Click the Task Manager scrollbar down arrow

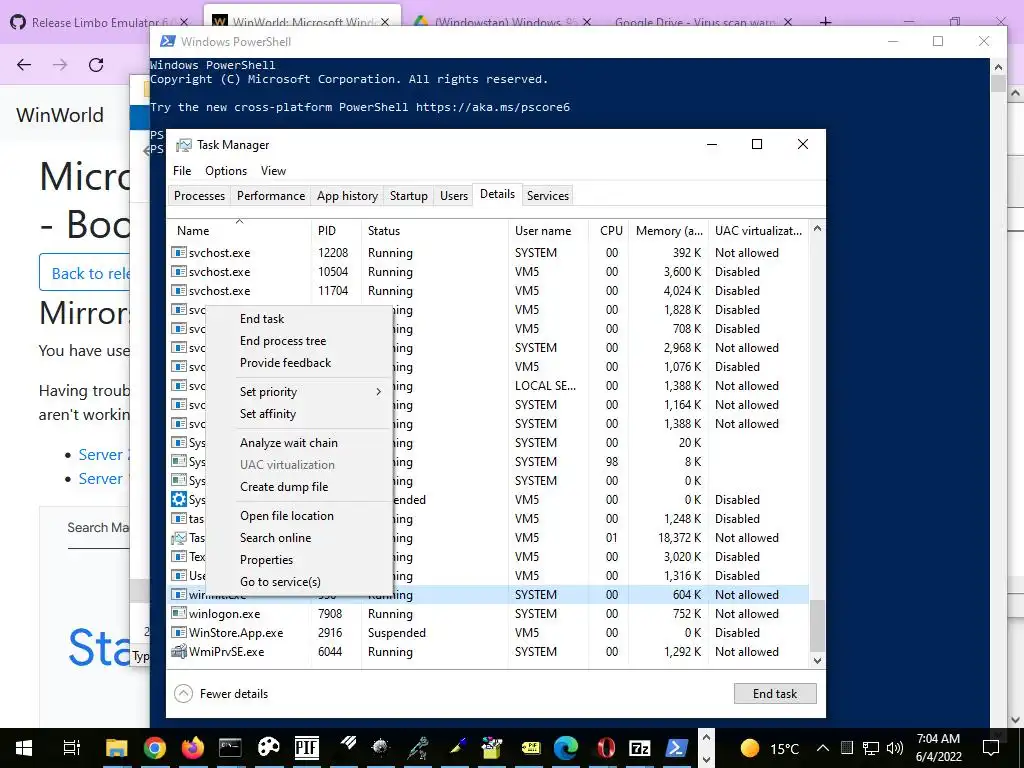click(x=817, y=660)
